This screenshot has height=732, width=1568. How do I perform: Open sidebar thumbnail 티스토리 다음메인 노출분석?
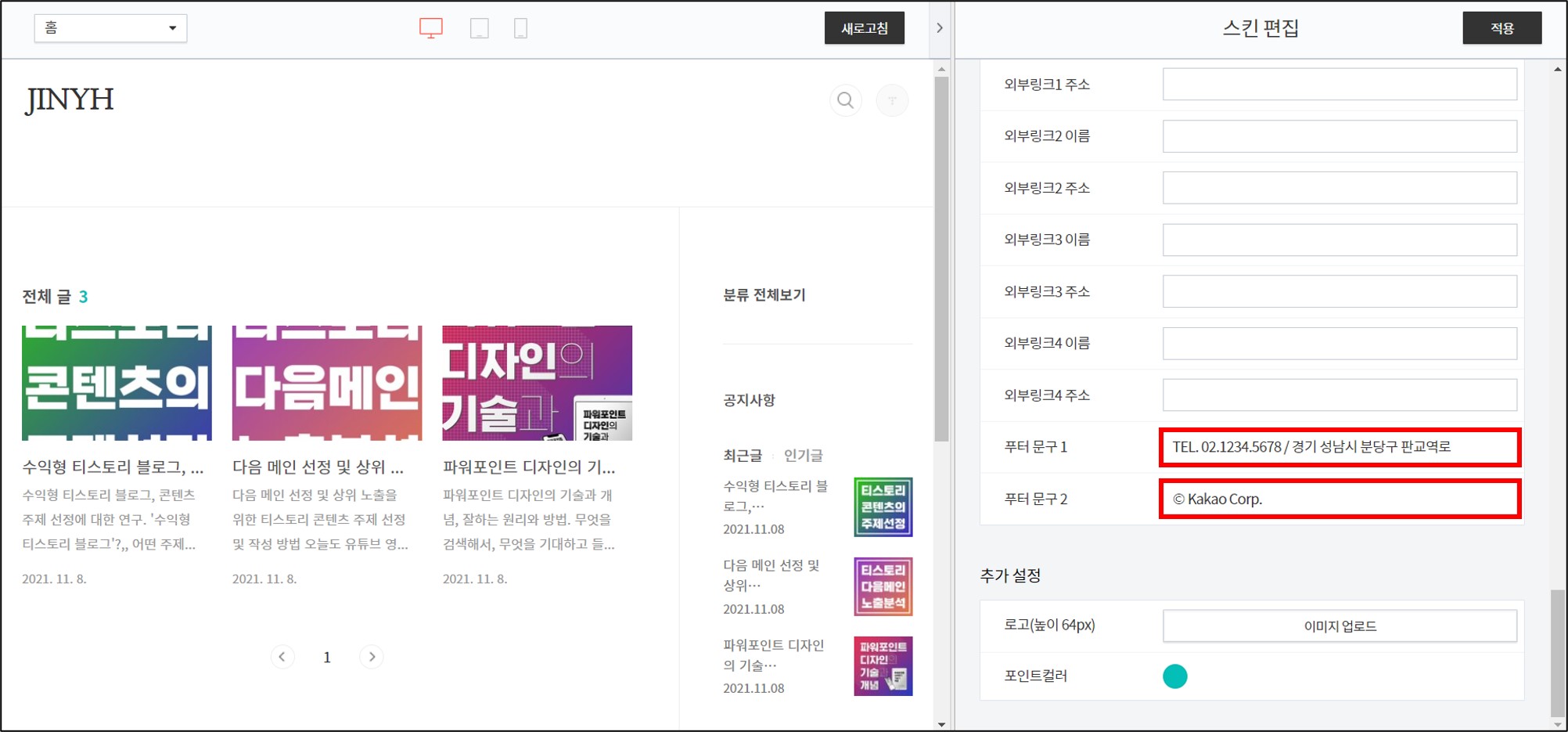(883, 586)
